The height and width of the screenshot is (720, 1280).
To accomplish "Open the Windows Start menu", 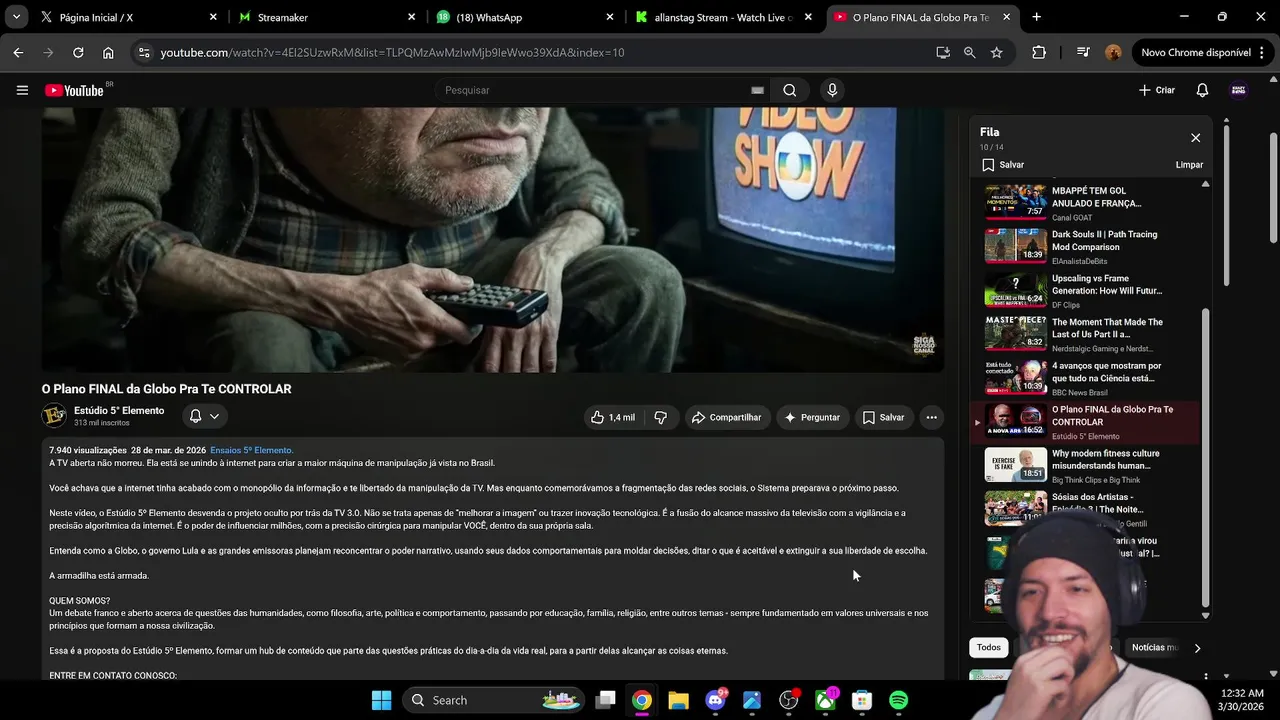I will 381,700.
